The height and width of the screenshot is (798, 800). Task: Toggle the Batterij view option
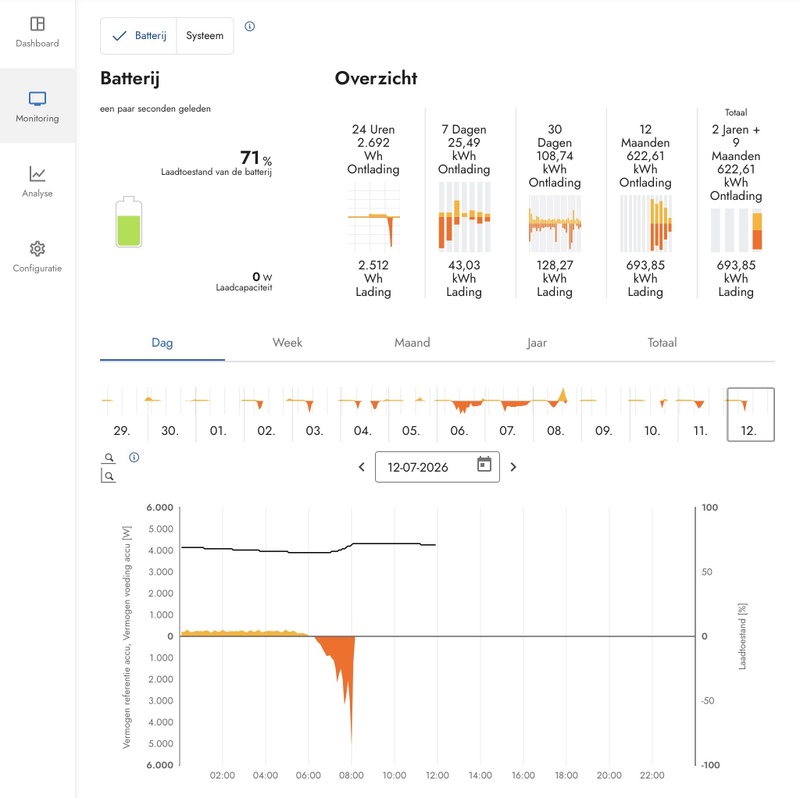139,36
